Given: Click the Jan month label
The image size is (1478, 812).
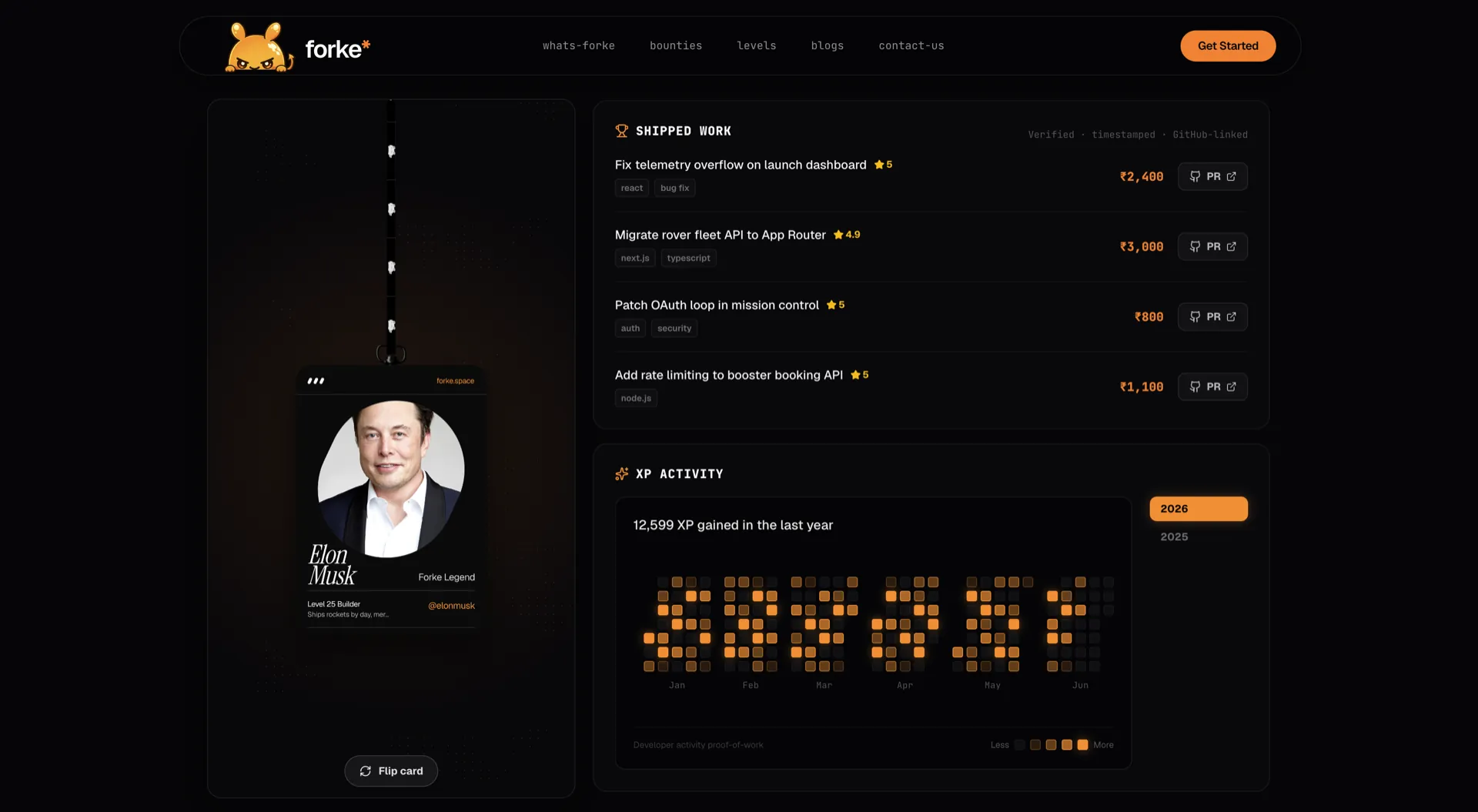Looking at the screenshot, I should pyautogui.click(x=677, y=685).
